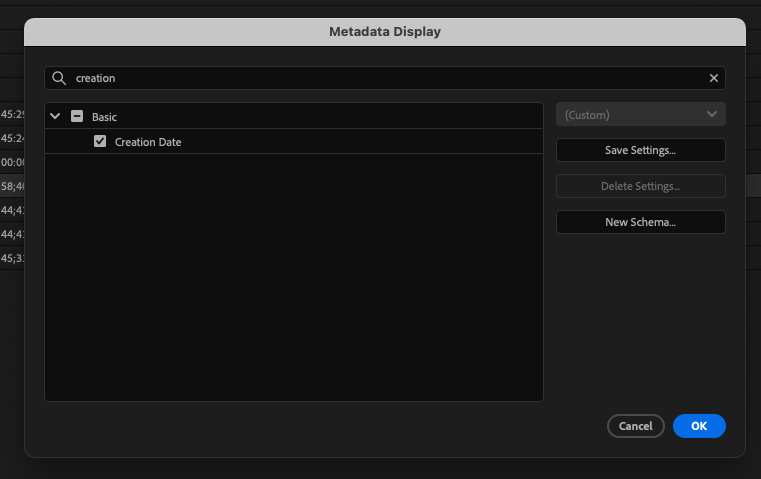Open the (Custom) settings preset dropdown
This screenshot has width=761, height=479.
(x=640, y=114)
